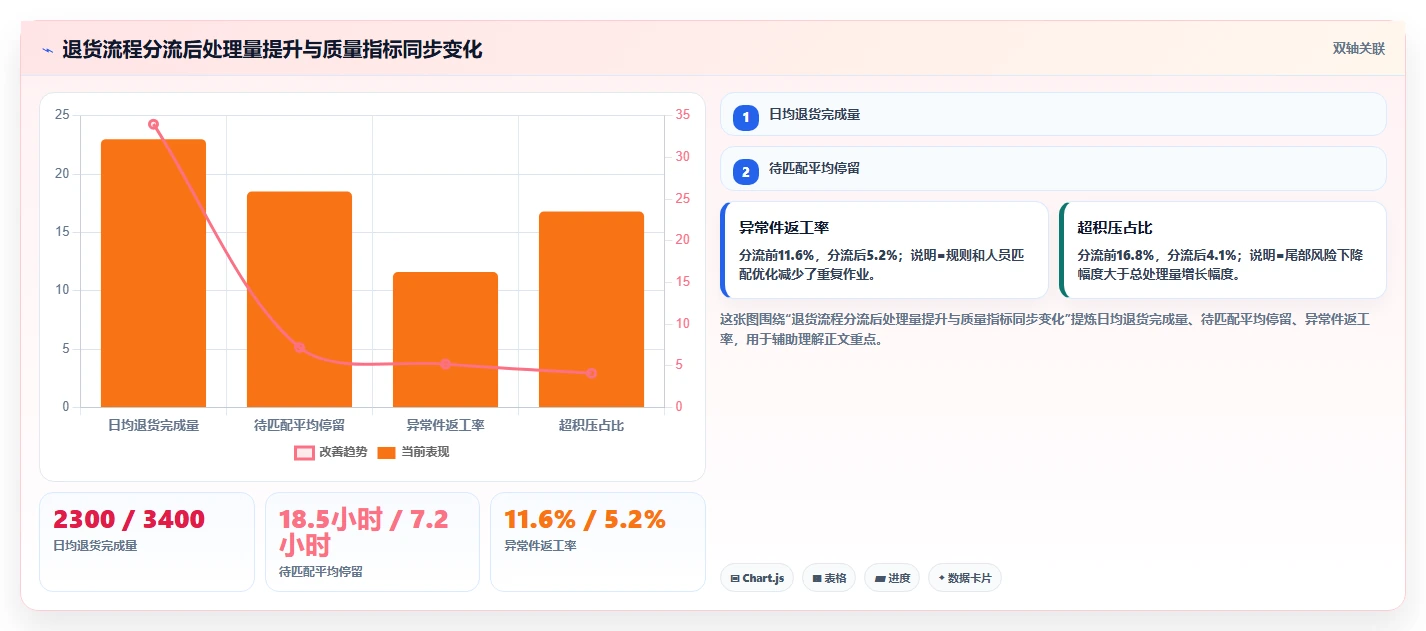The width and height of the screenshot is (1426, 631).
Task: Click the icon inside the Chart.js tag
Action: 735,578
